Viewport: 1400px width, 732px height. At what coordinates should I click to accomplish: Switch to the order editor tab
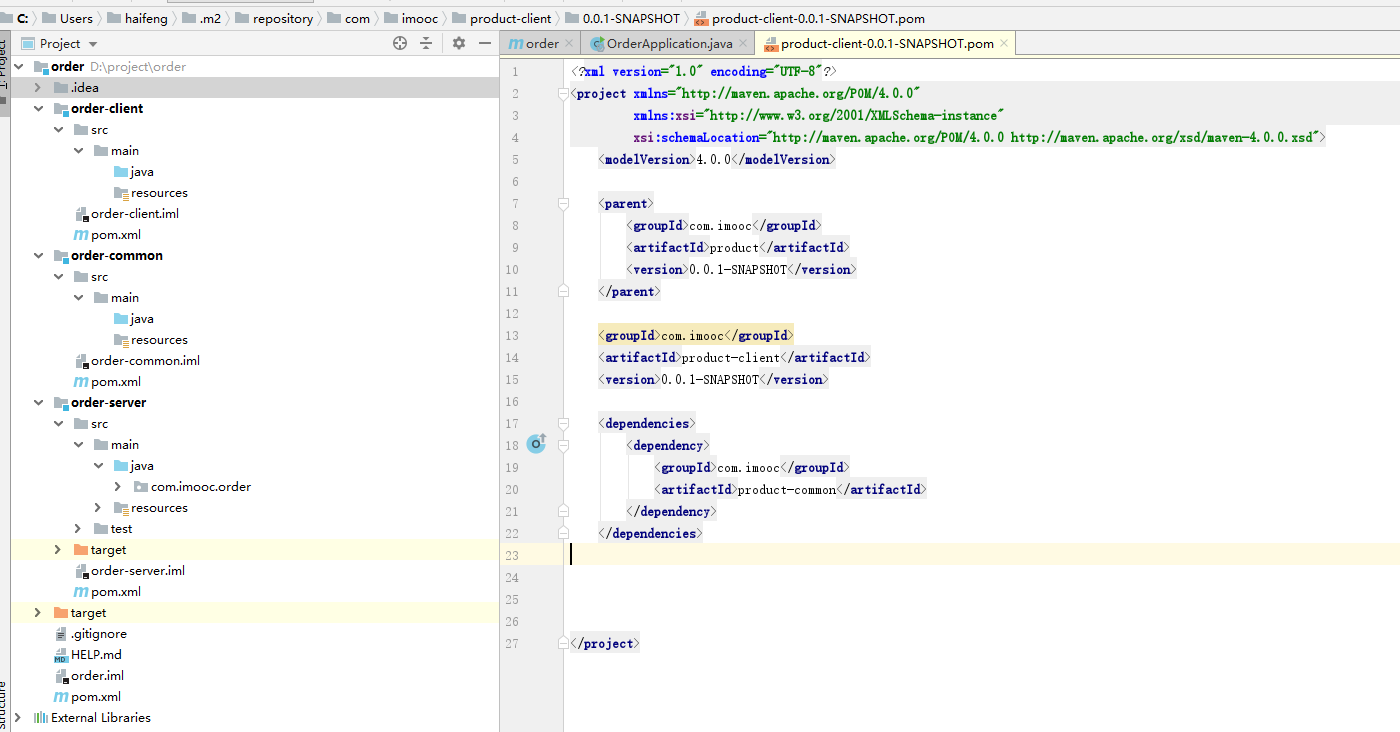pos(541,43)
